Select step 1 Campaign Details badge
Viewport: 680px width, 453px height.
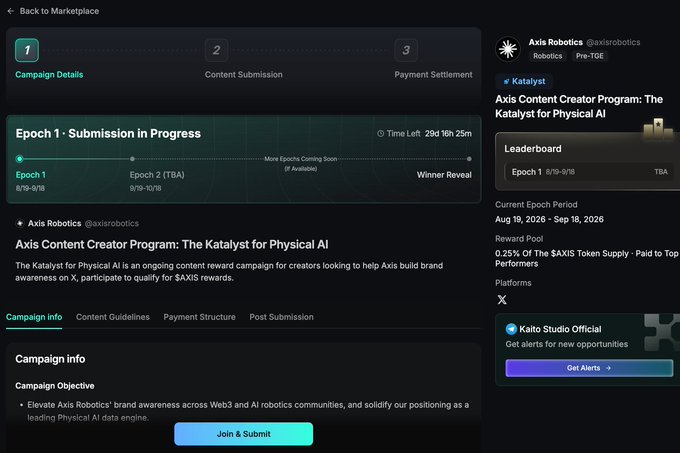click(x=27, y=50)
